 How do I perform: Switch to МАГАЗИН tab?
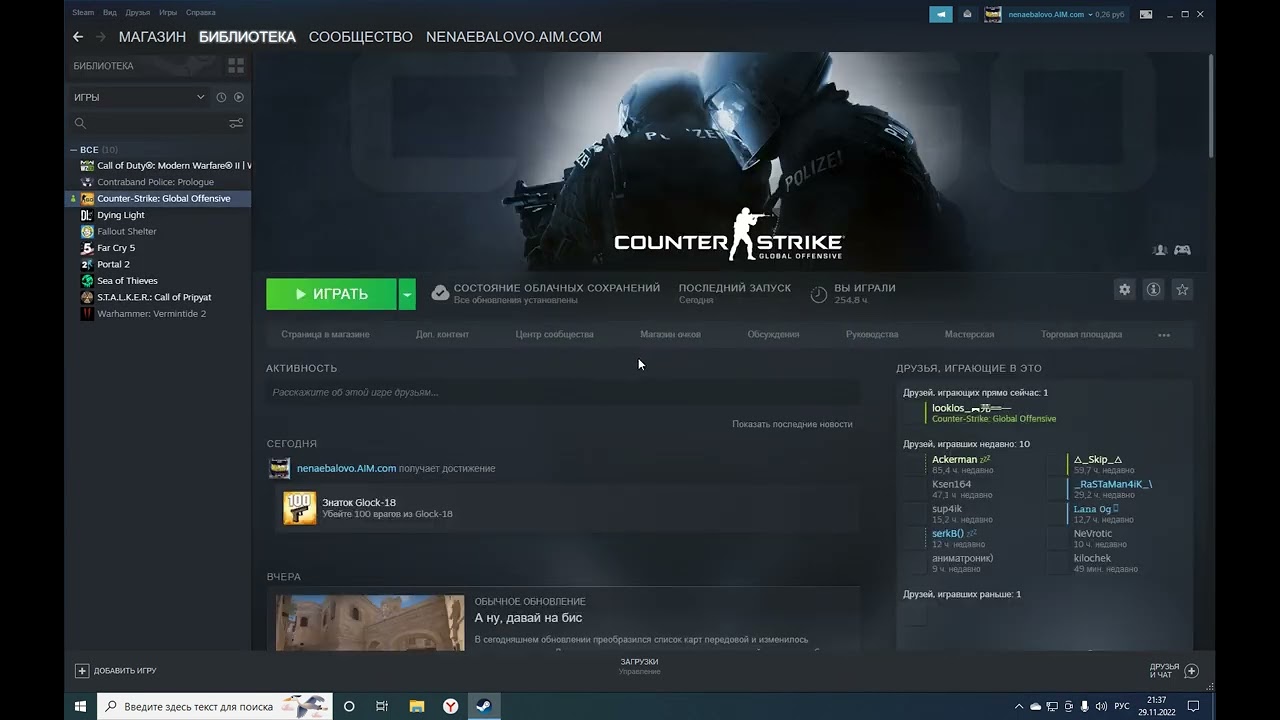click(x=152, y=37)
